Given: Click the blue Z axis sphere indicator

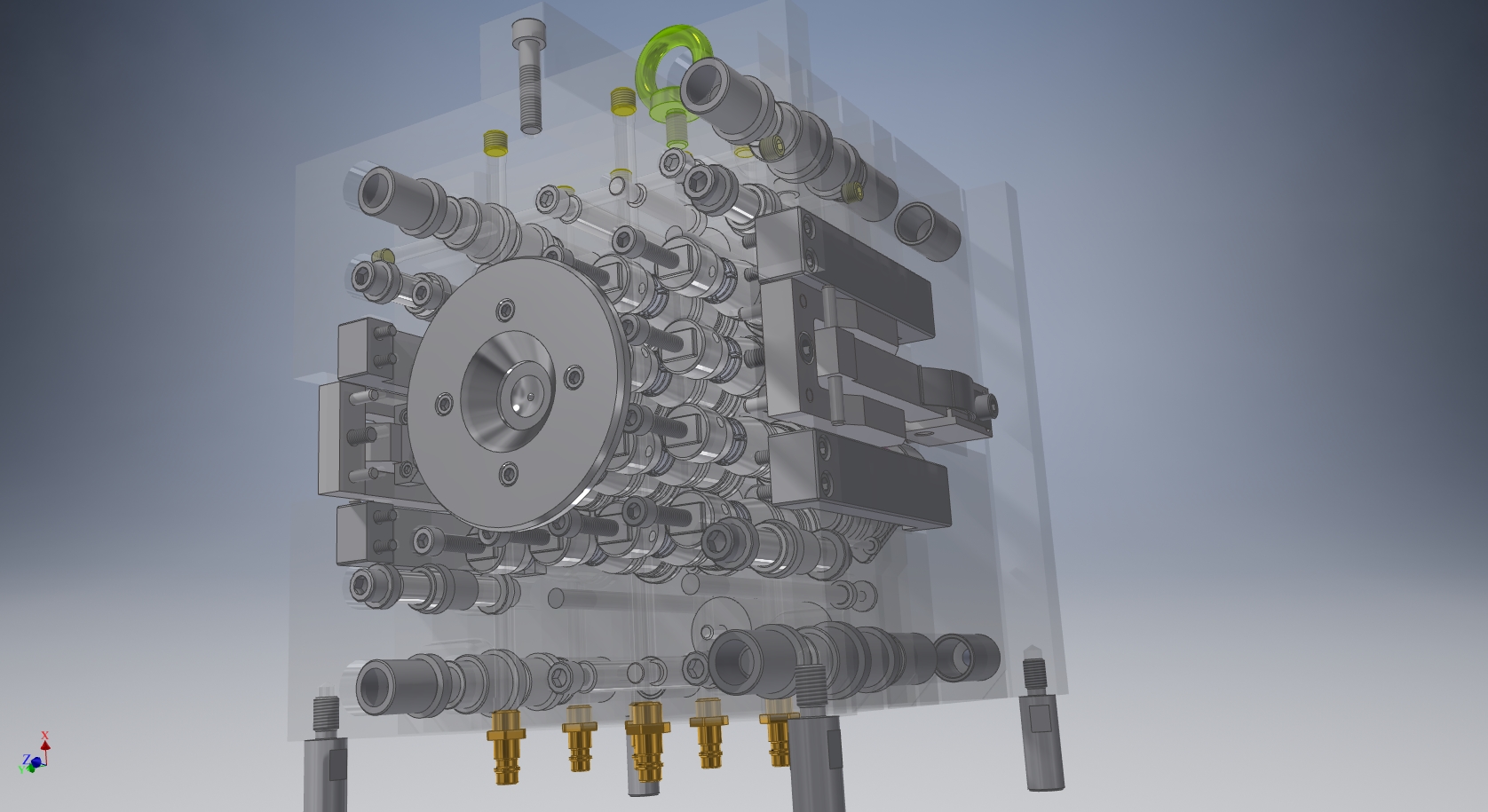Looking at the screenshot, I should [x=36, y=763].
